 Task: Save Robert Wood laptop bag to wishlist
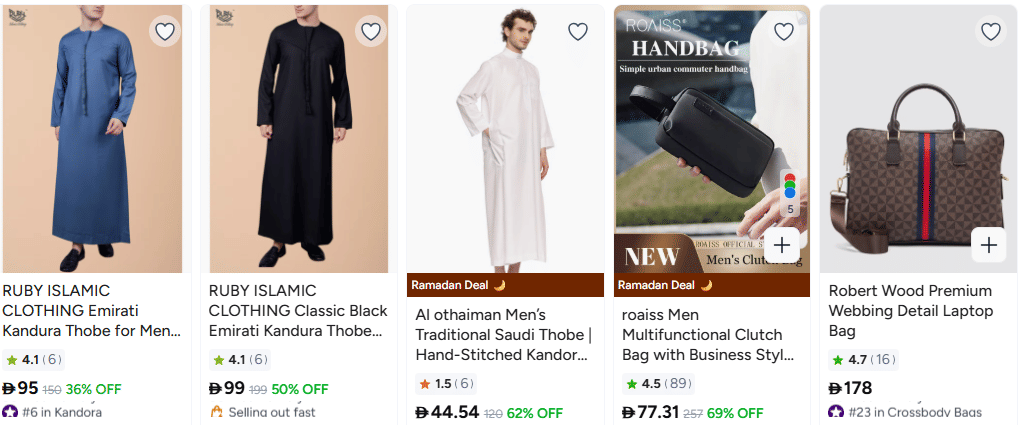coord(990,32)
